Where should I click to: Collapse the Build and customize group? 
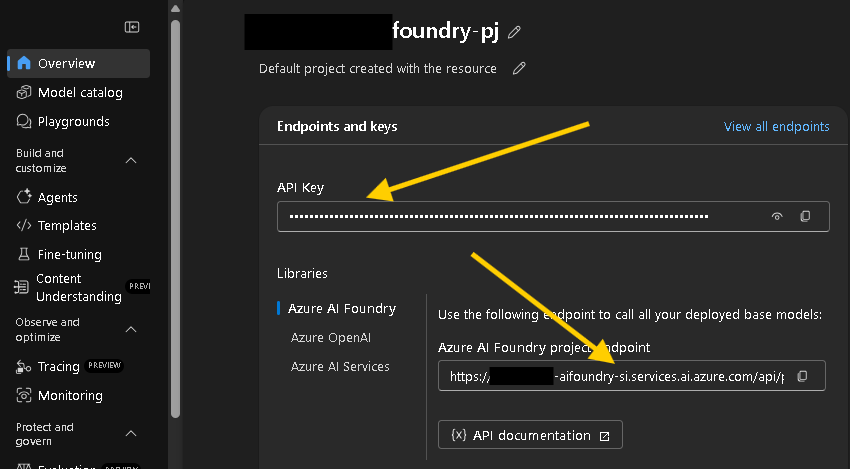click(131, 160)
